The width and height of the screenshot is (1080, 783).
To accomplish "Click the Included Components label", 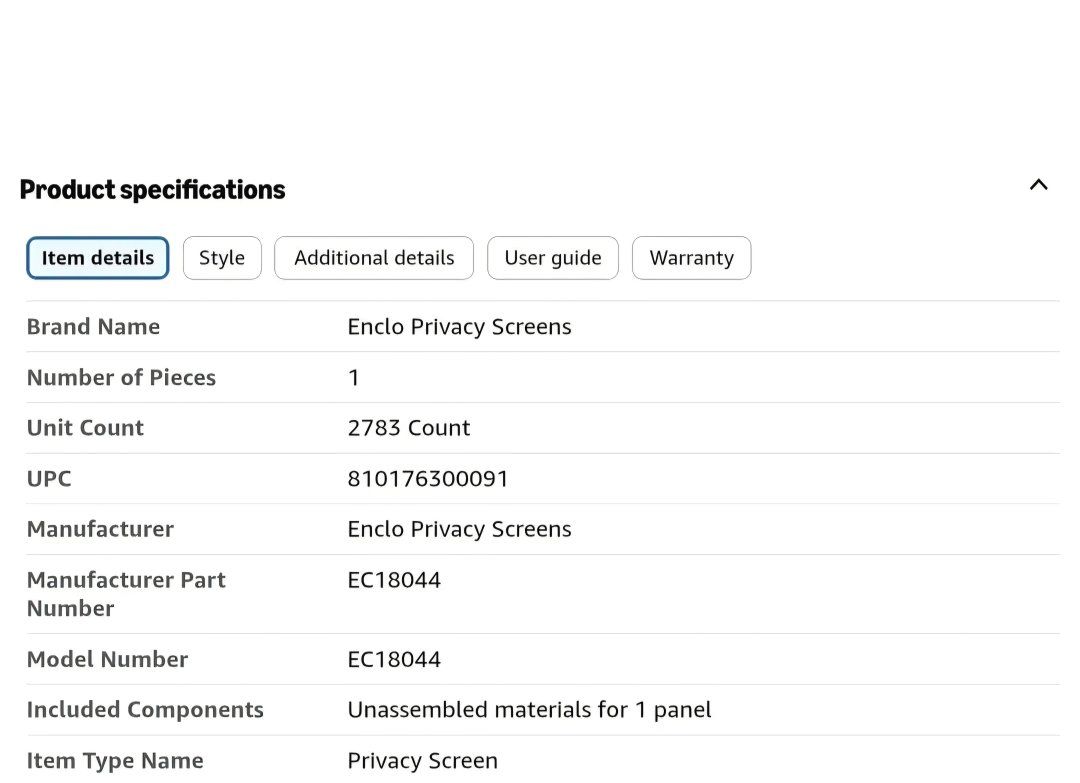I will point(145,710).
